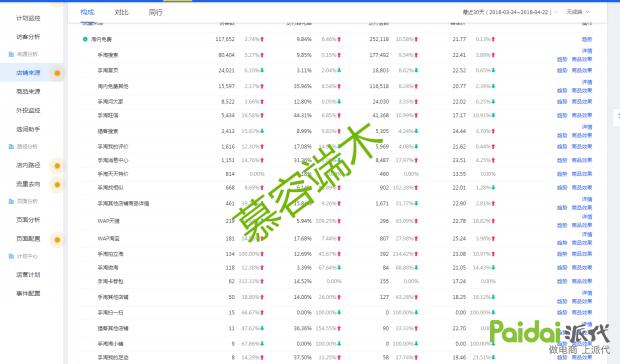This screenshot has width=620, height=364.
Task: Click the orange dot beside 页面配置
Action: pyautogui.click(x=57, y=240)
